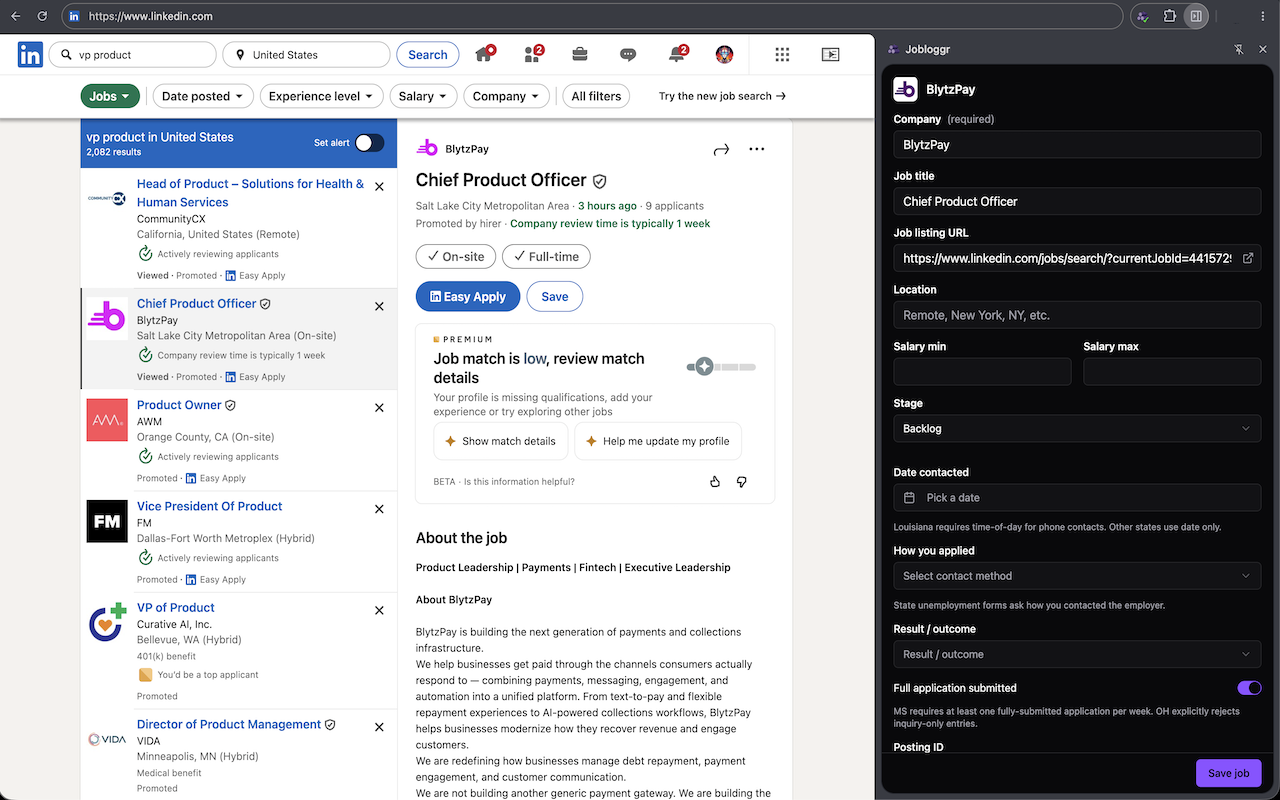The height and width of the screenshot is (800, 1280).
Task: Open the browser extensions puzzle icon
Action: (x=1169, y=16)
